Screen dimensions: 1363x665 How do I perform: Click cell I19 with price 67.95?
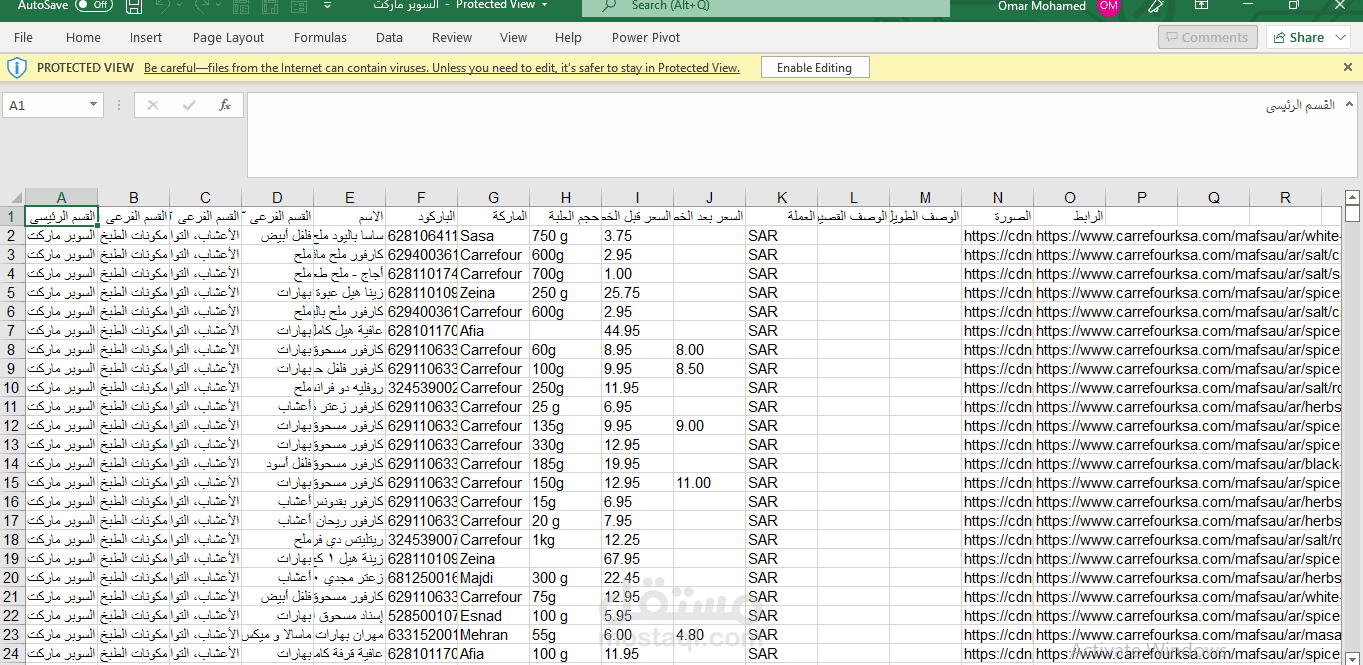pos(637,559)
